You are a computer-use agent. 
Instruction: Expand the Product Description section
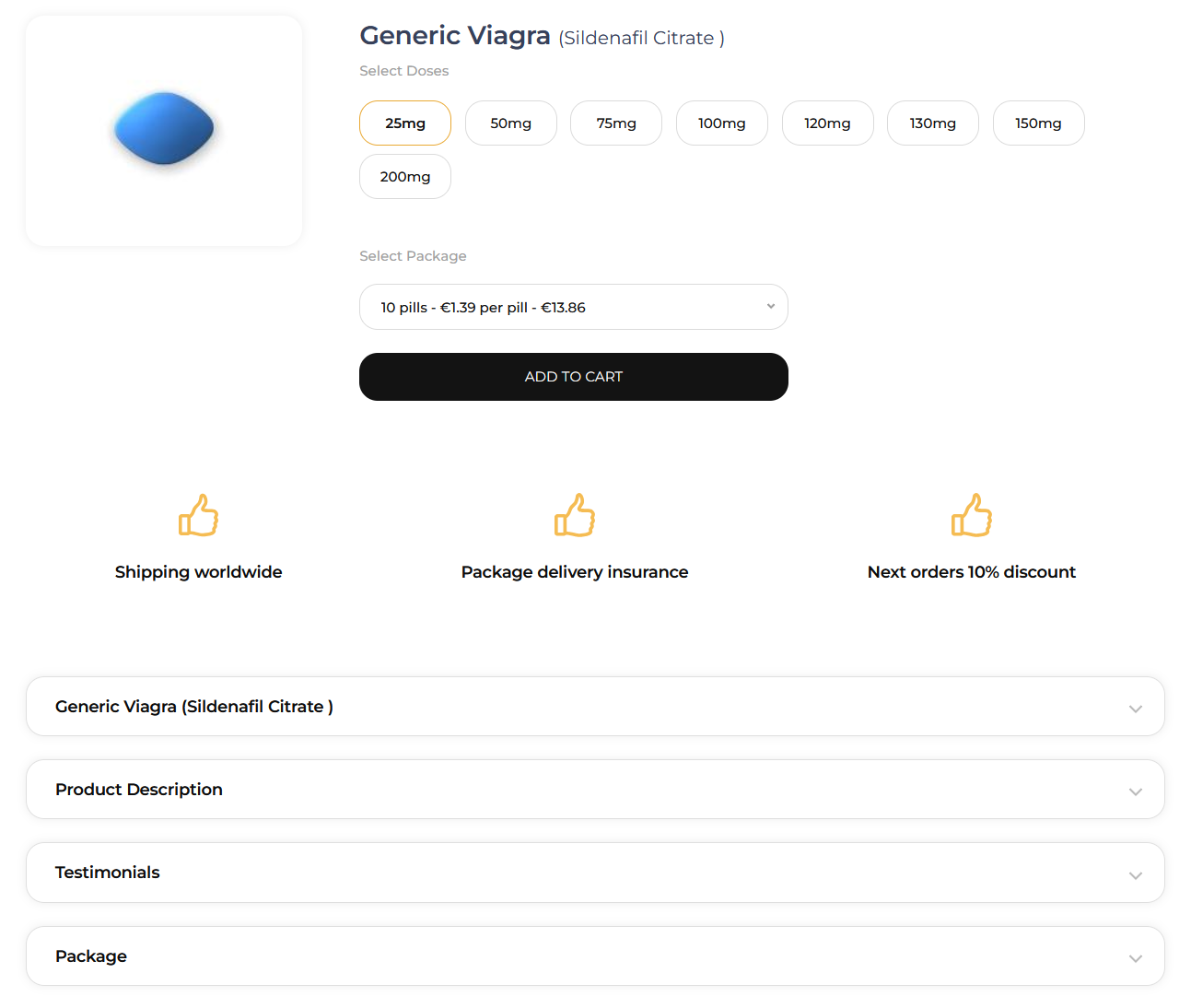click(x=595, y=790)
